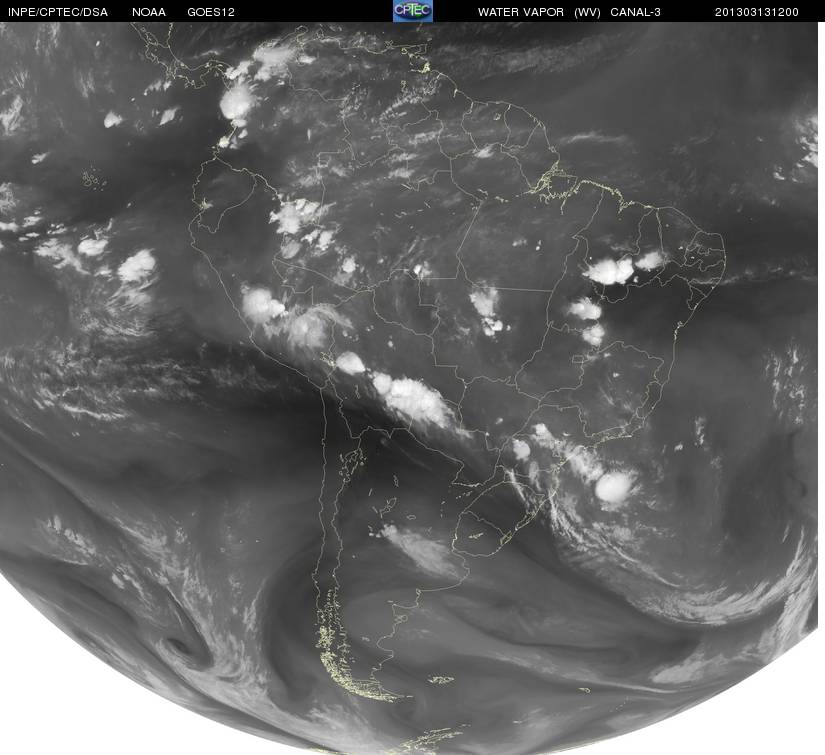Click the 201303131200 timestamp
Viewport: 825px width, 755px height.
click(757, 12)
